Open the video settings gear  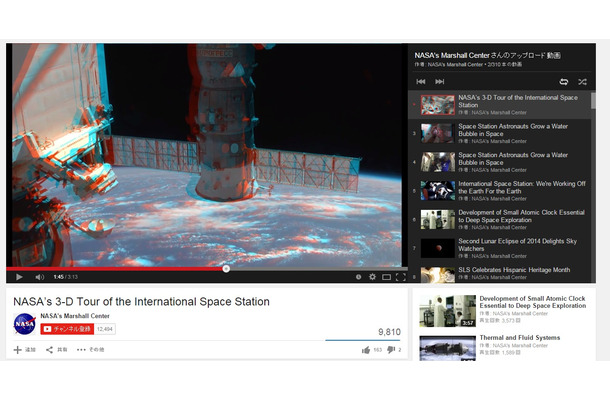click(x=372, y=277)
